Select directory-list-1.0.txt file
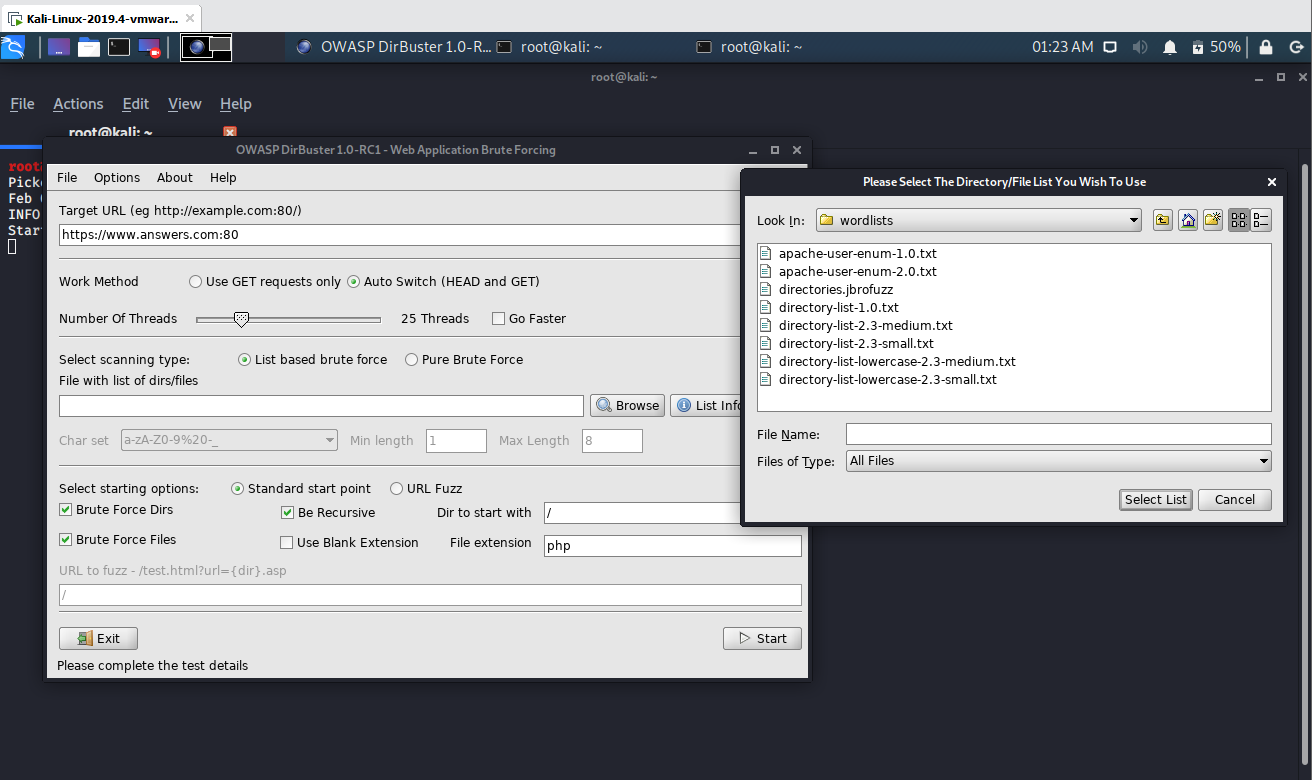This screenshot has width=1312, height=780. tap(838, 308)
